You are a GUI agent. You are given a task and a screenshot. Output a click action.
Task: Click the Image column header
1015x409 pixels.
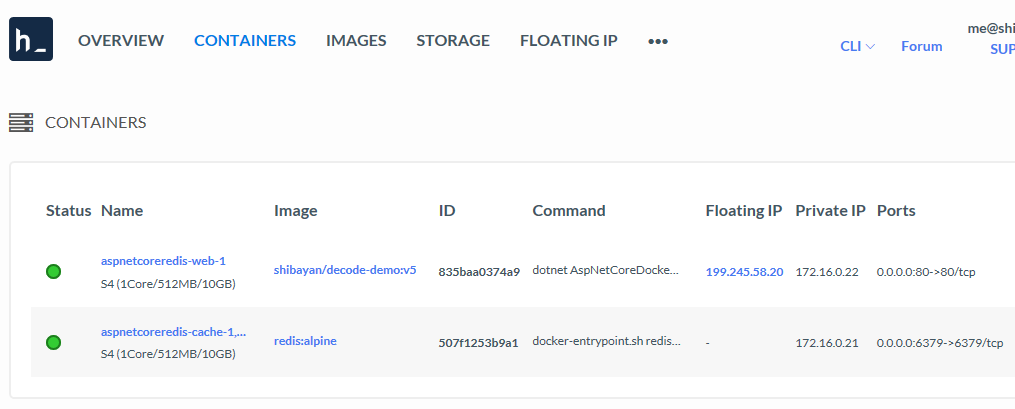tap(296, 211)
